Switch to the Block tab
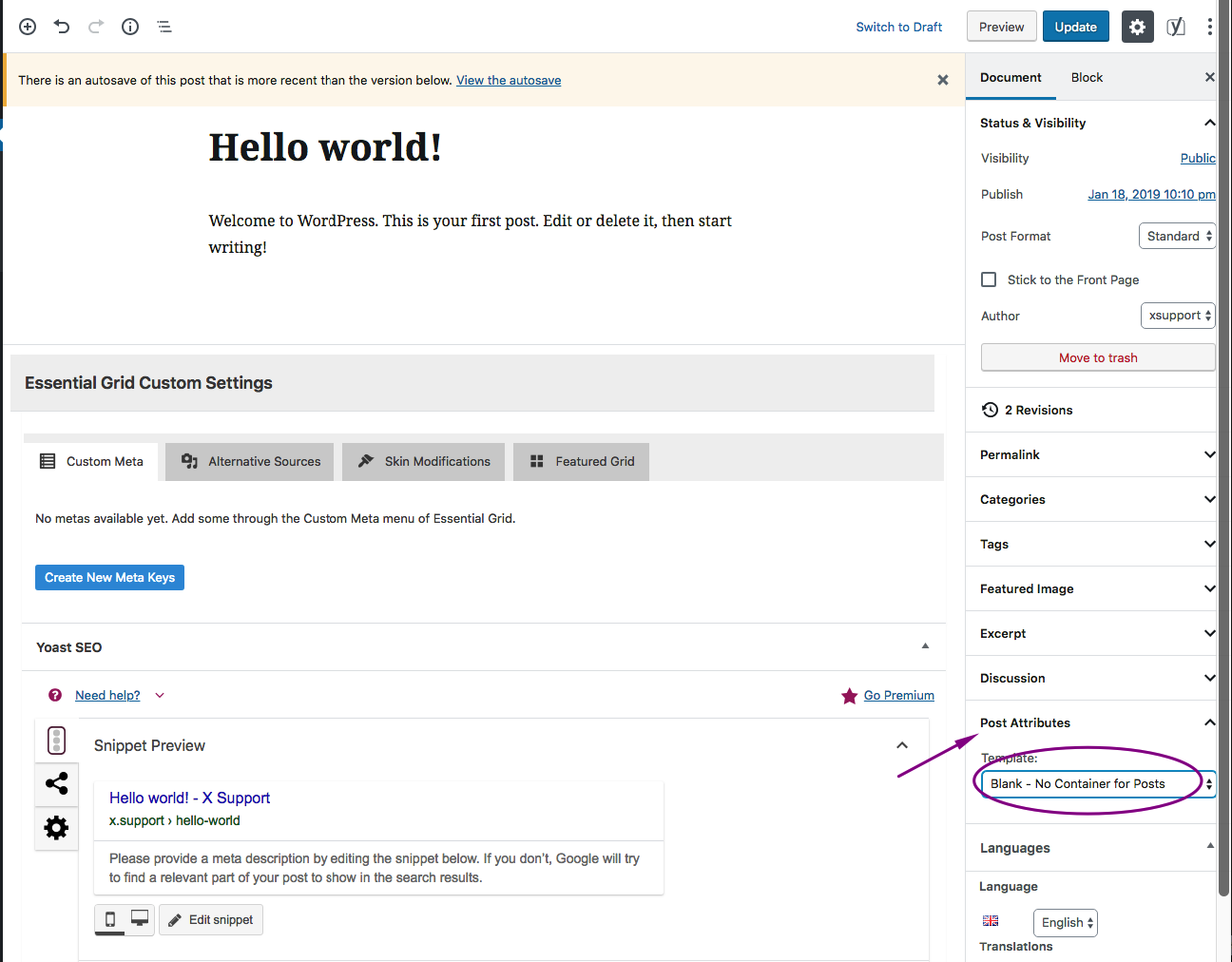Image resolution: width=1232 pixels, height=962 pixels. click(x=1087, y=77)
